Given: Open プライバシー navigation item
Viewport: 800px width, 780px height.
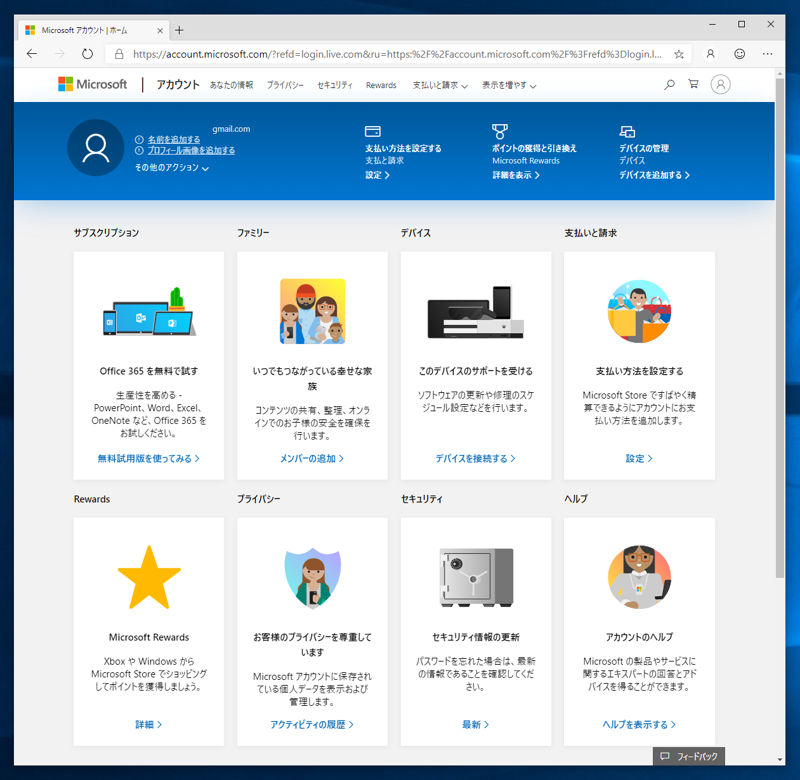Looking at the screenshot, I should (x=285, y=85).
